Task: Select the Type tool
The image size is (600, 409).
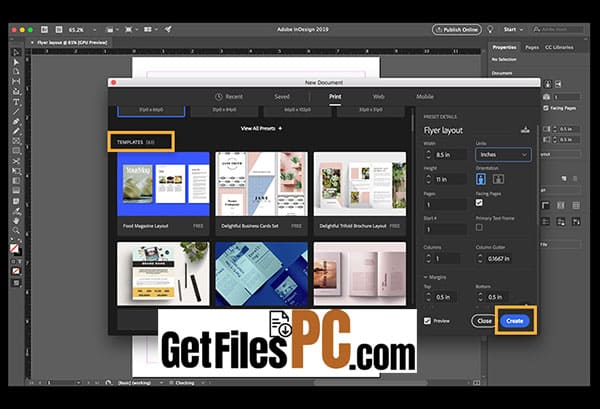Action: point(16,102)
